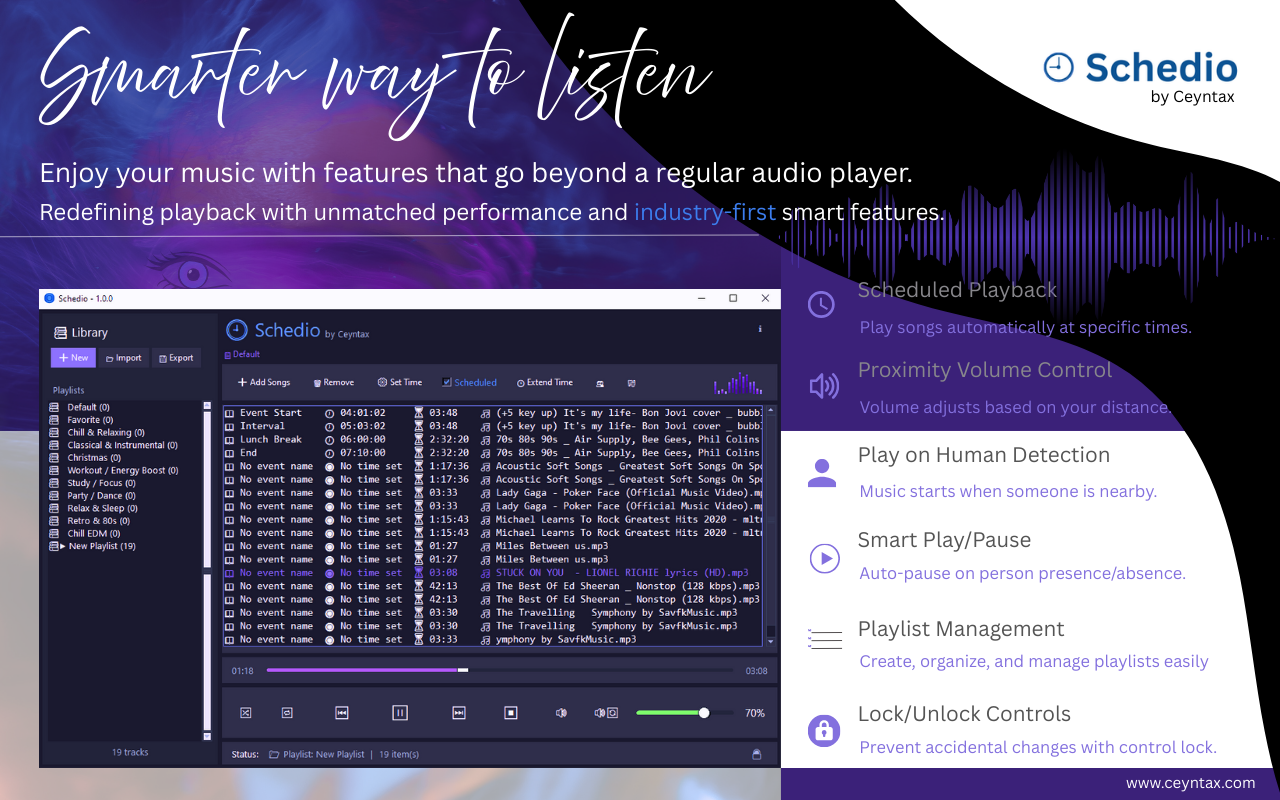Click the music note icon of Miles Between us first row
This screenshot has height=800, width=1280.
485,546
